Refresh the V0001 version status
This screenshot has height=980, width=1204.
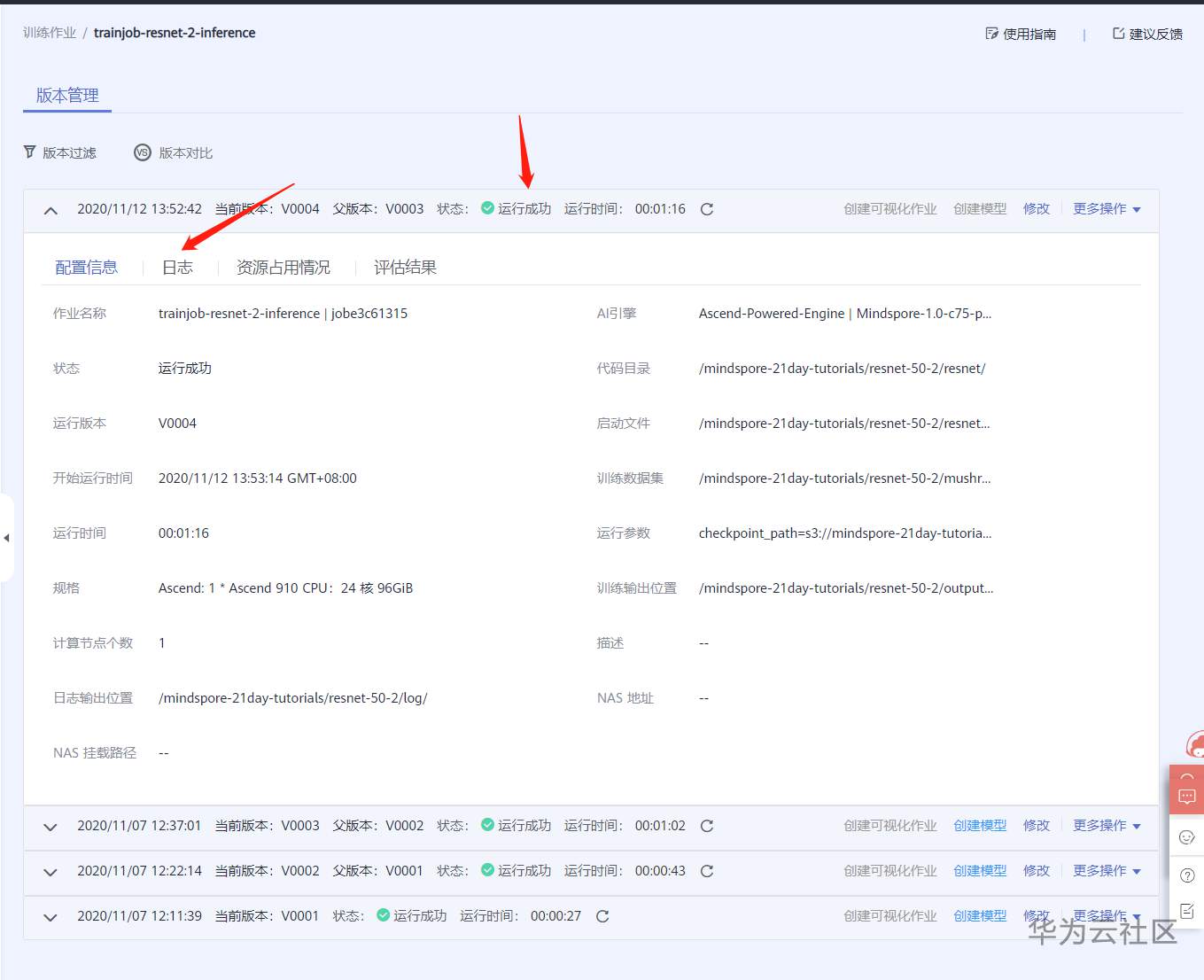[602, 916]
